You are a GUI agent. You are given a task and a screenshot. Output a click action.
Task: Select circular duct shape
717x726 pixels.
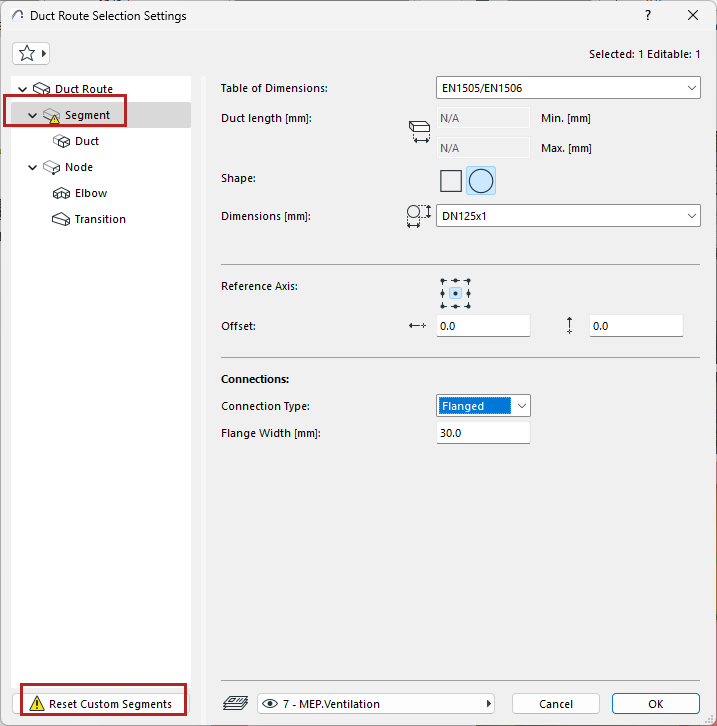[x=481, y=181]
